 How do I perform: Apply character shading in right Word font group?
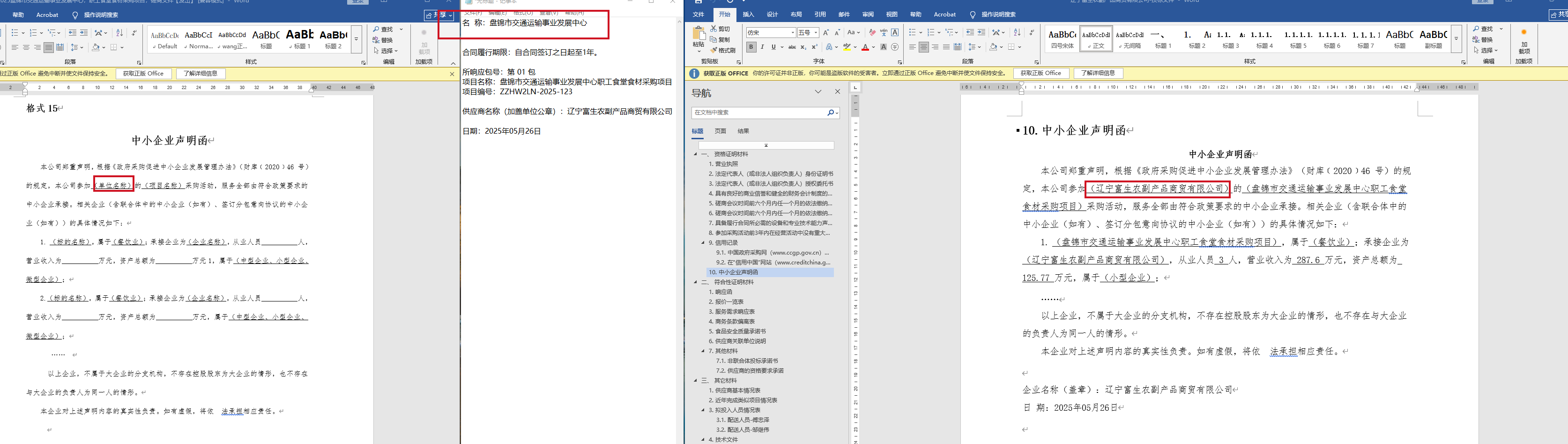(883, 47)
